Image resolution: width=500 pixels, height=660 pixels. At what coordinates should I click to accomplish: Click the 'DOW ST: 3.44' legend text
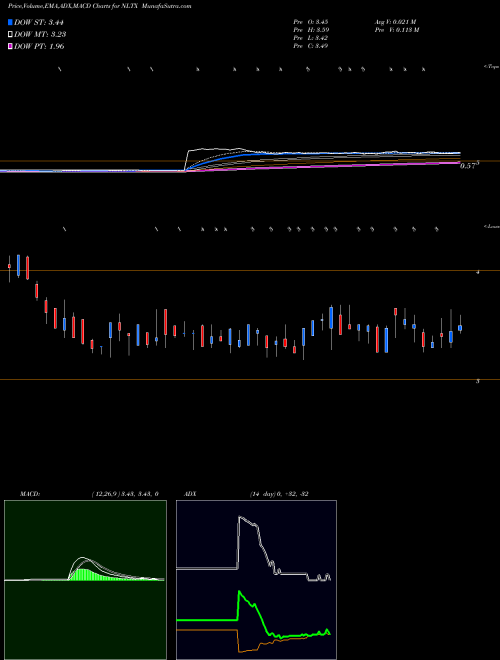pyautogui.click(x=39, y=22)
